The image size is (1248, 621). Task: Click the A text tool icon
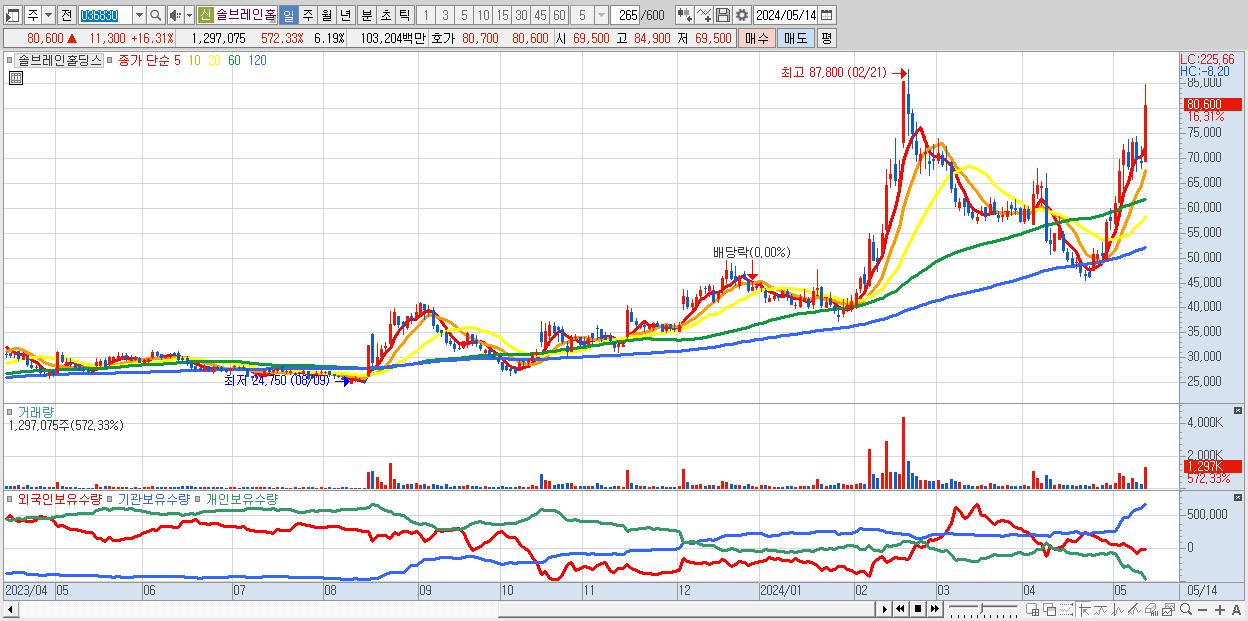[1236, 609]
